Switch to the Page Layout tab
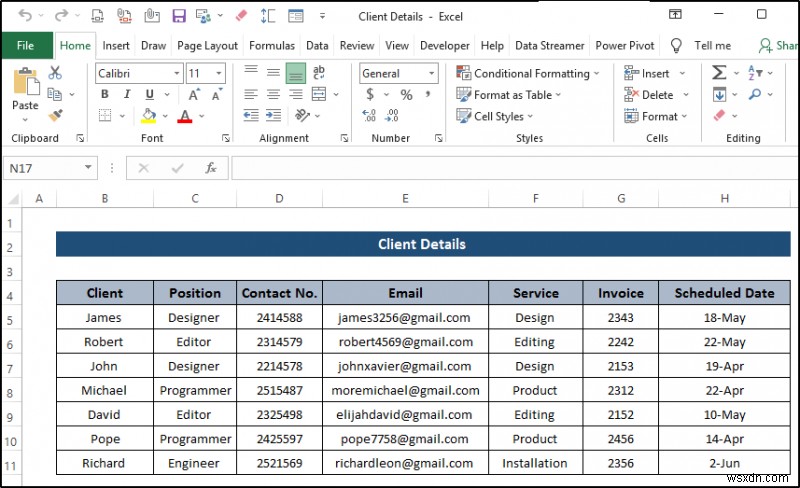The height and width of the screenshot is (488, 800). click(207, 45)
